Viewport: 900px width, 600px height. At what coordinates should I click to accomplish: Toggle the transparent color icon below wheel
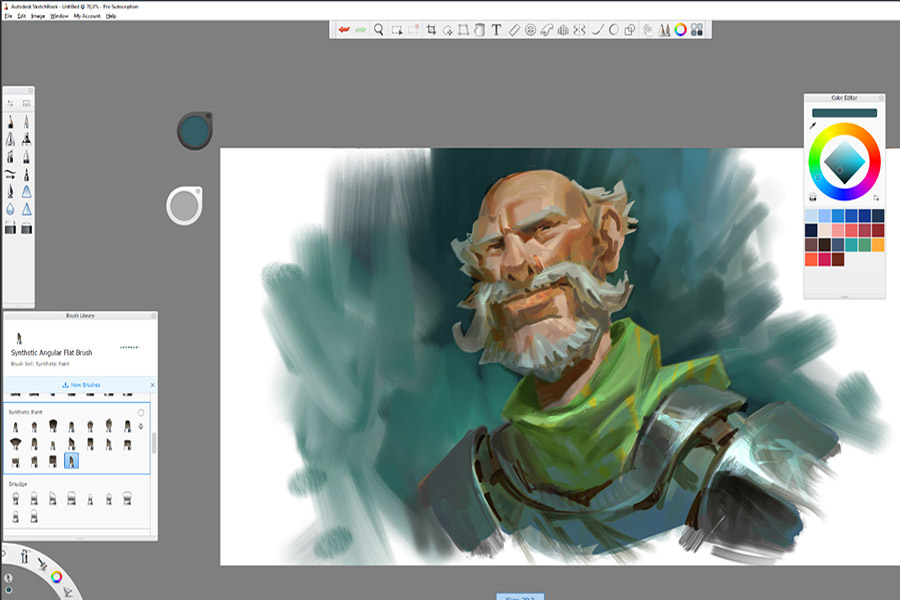coord(813,198)
